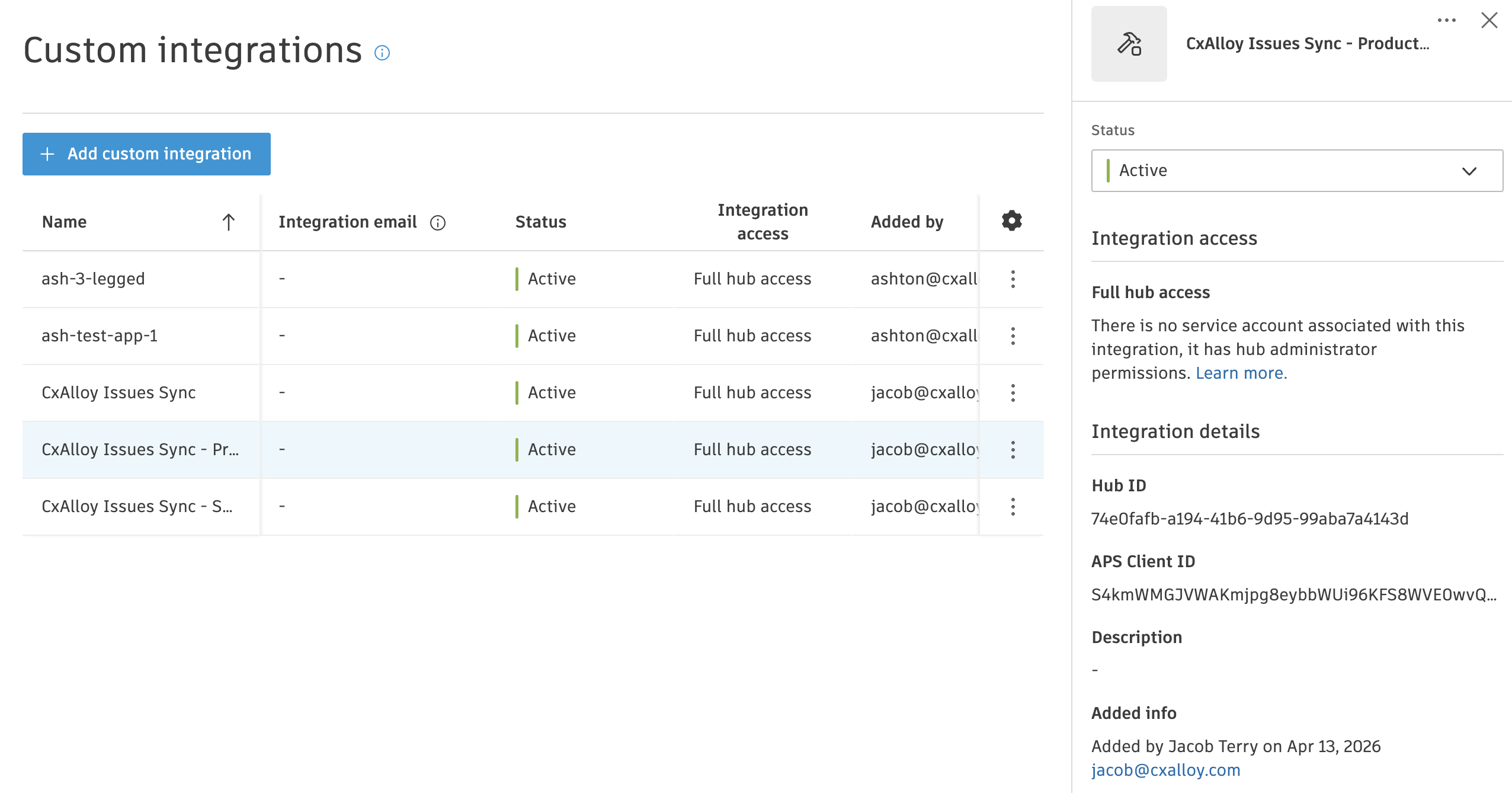Sort by Name column arrow

(228, 222)
